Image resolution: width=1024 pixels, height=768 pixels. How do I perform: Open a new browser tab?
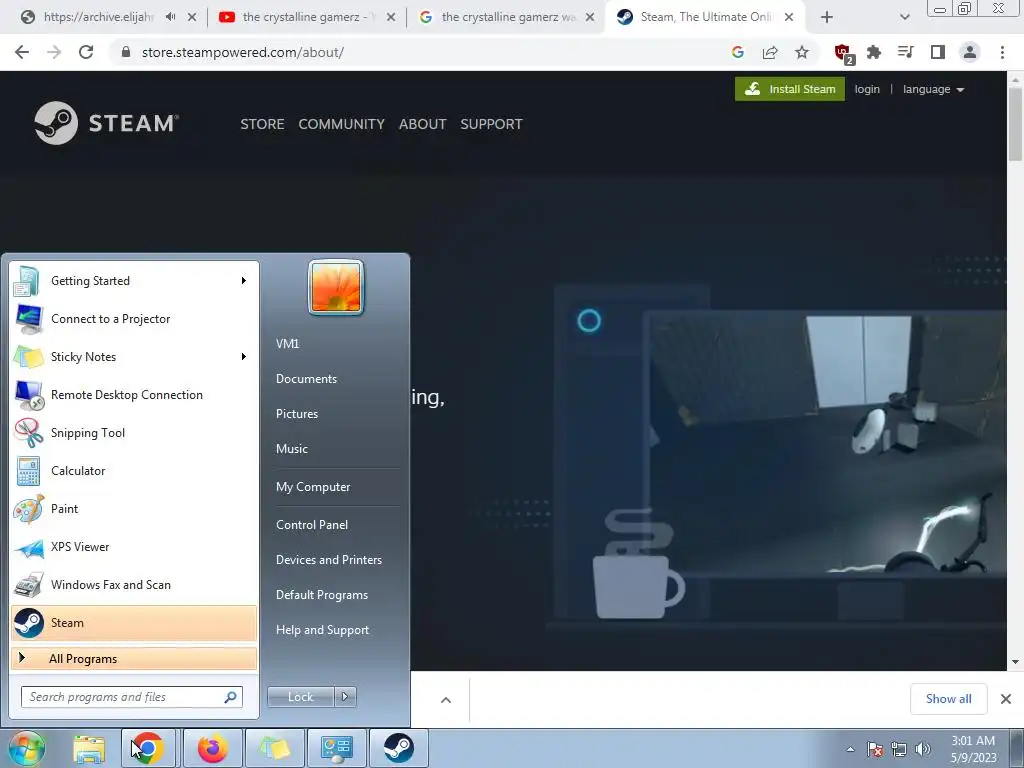[x=827, y=17]
